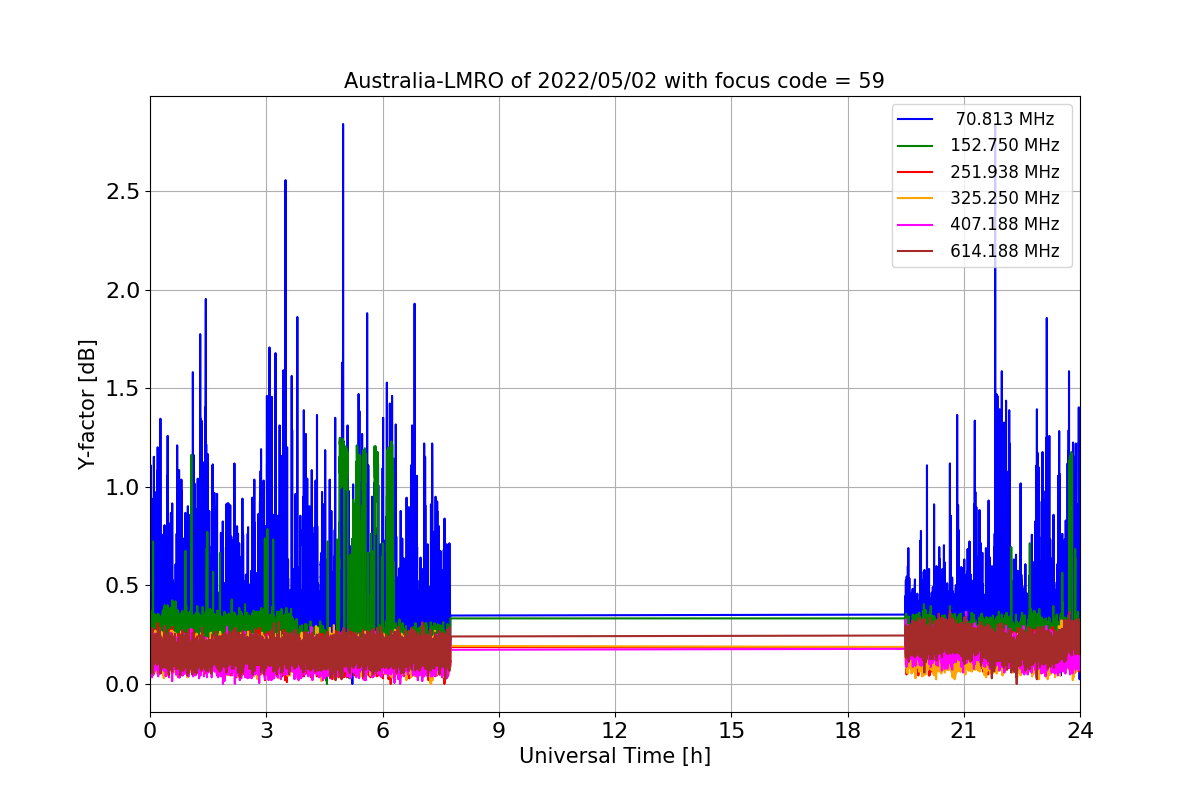The height and width of the screenshot is (800, 1200).
Task: Click the y-axis tick label 0.0
Action: [x=124, y=685]
